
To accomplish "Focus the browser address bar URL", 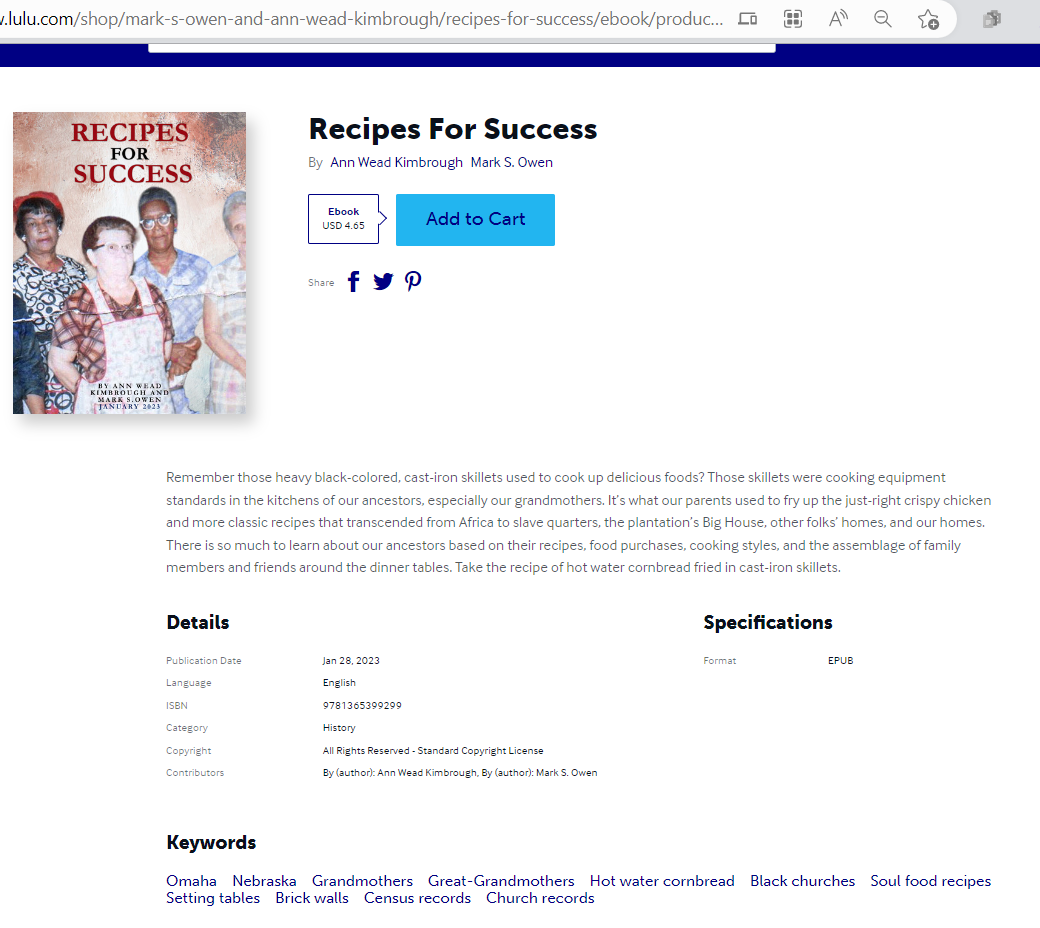I will click(x=361, y=19).
